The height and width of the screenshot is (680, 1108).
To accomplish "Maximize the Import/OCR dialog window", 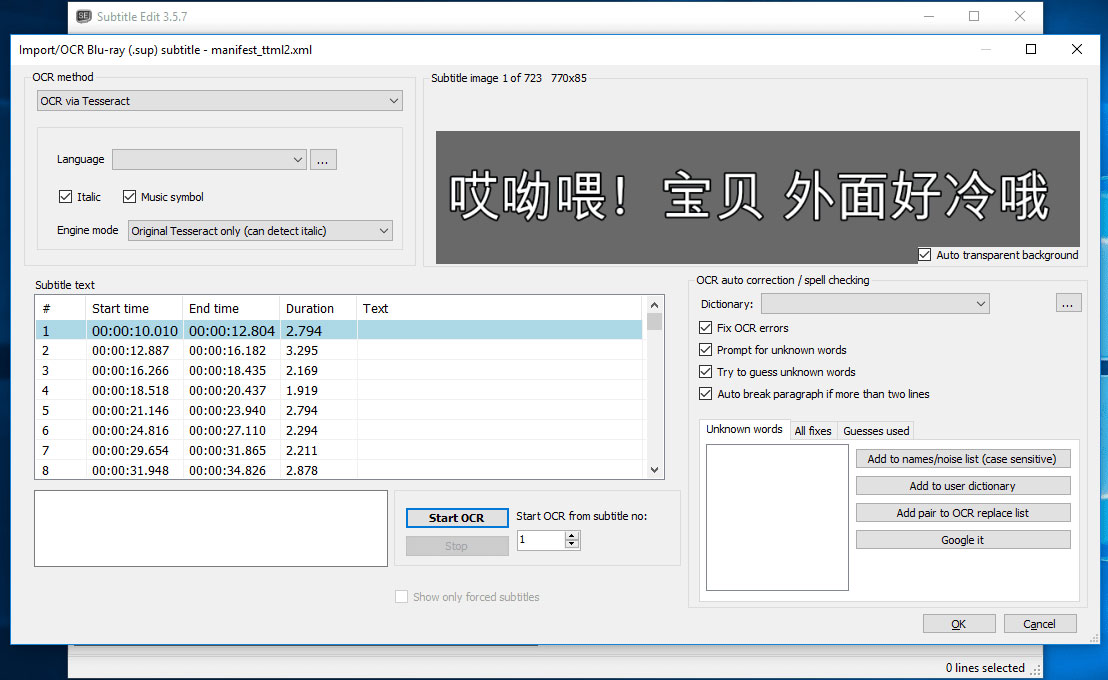I will [1031, 49].
